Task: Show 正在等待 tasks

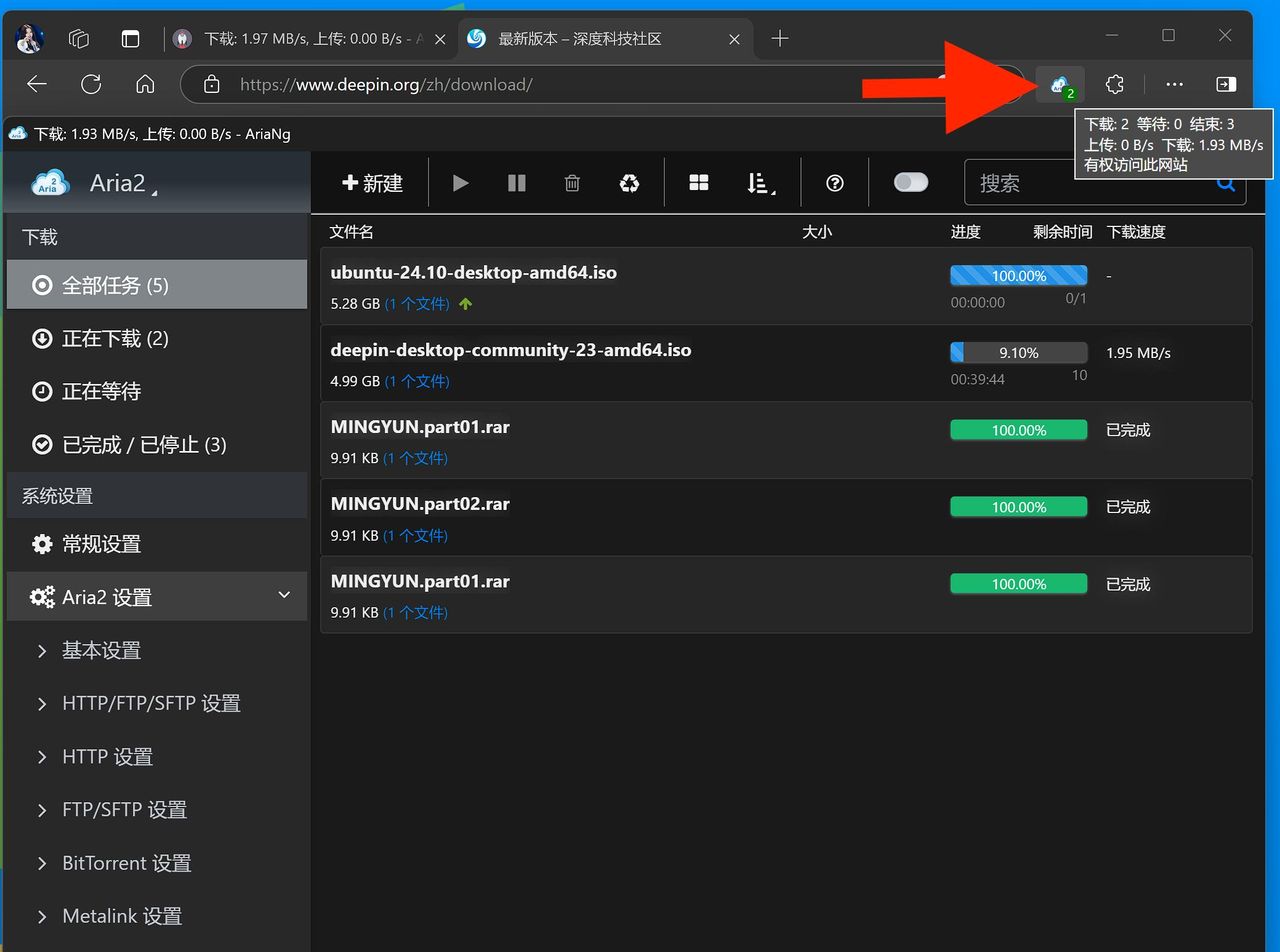Action: [x=157, y=391]
